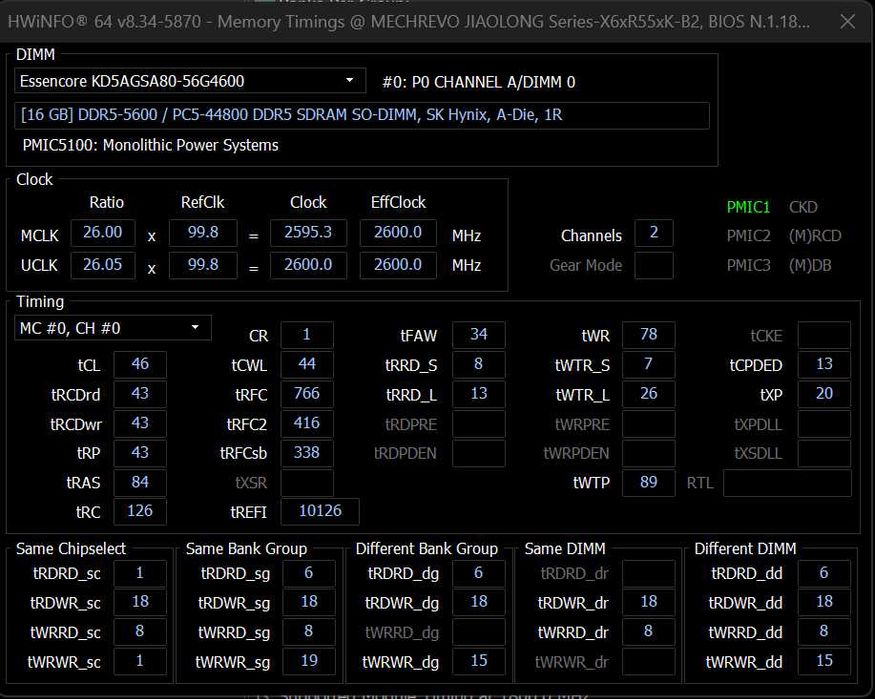The image size is (875, 699).
Task: Click the empty Gear Mode field
Action: [653, 265]
